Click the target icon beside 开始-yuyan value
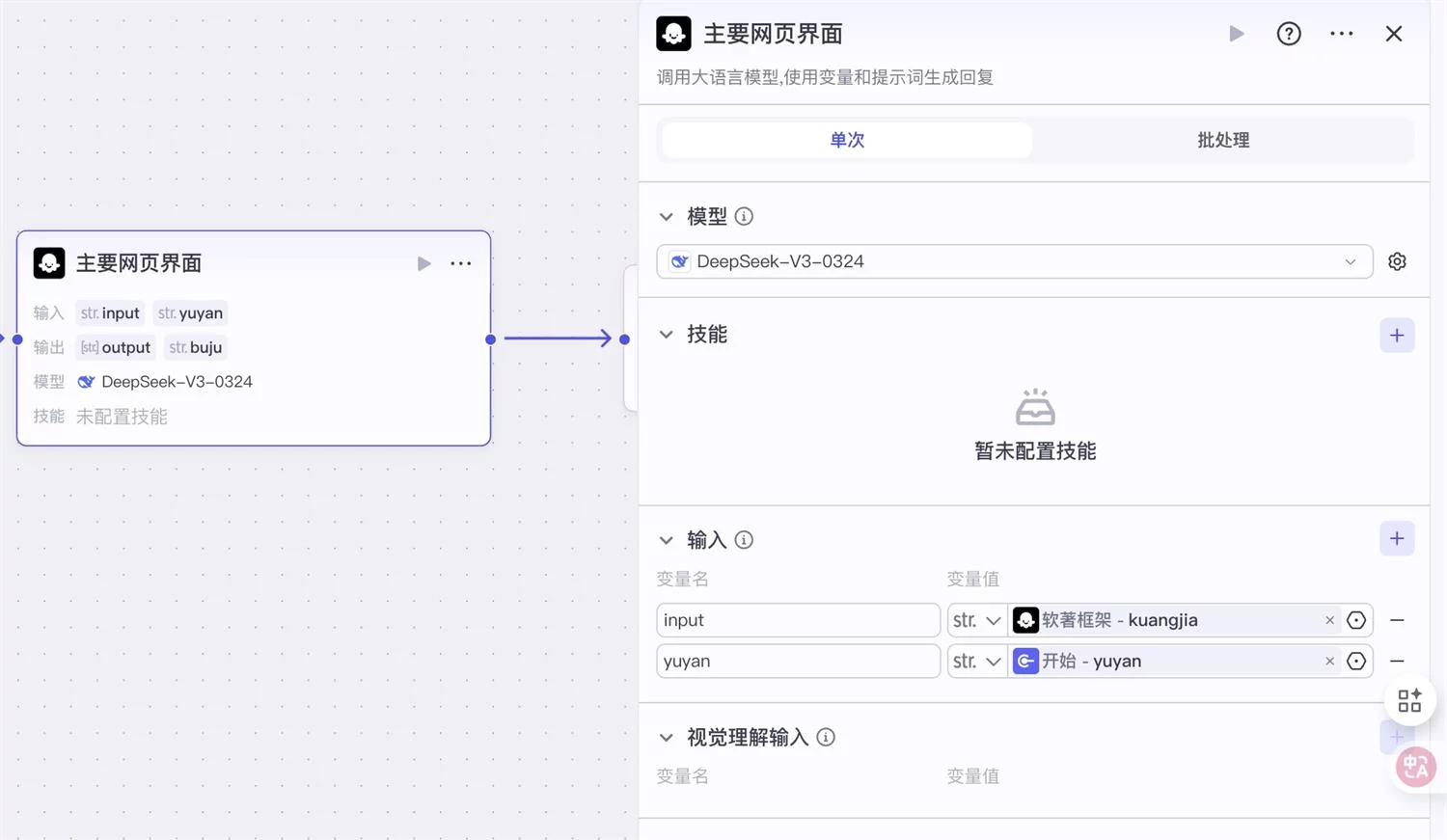 [x=1357, y=661]
